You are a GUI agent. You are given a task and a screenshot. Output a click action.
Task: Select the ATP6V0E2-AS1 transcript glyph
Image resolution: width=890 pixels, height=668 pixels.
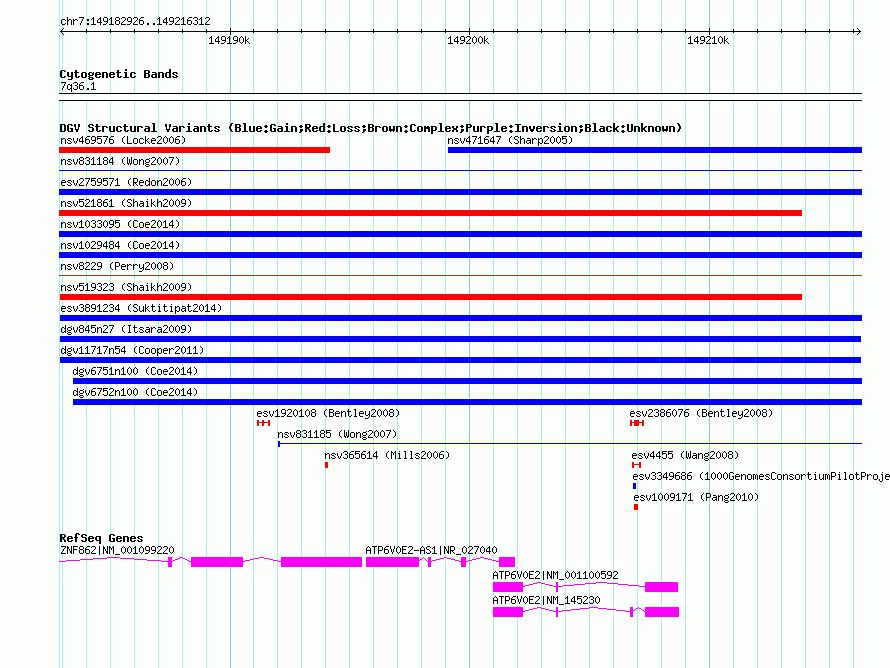coord(391,562)
